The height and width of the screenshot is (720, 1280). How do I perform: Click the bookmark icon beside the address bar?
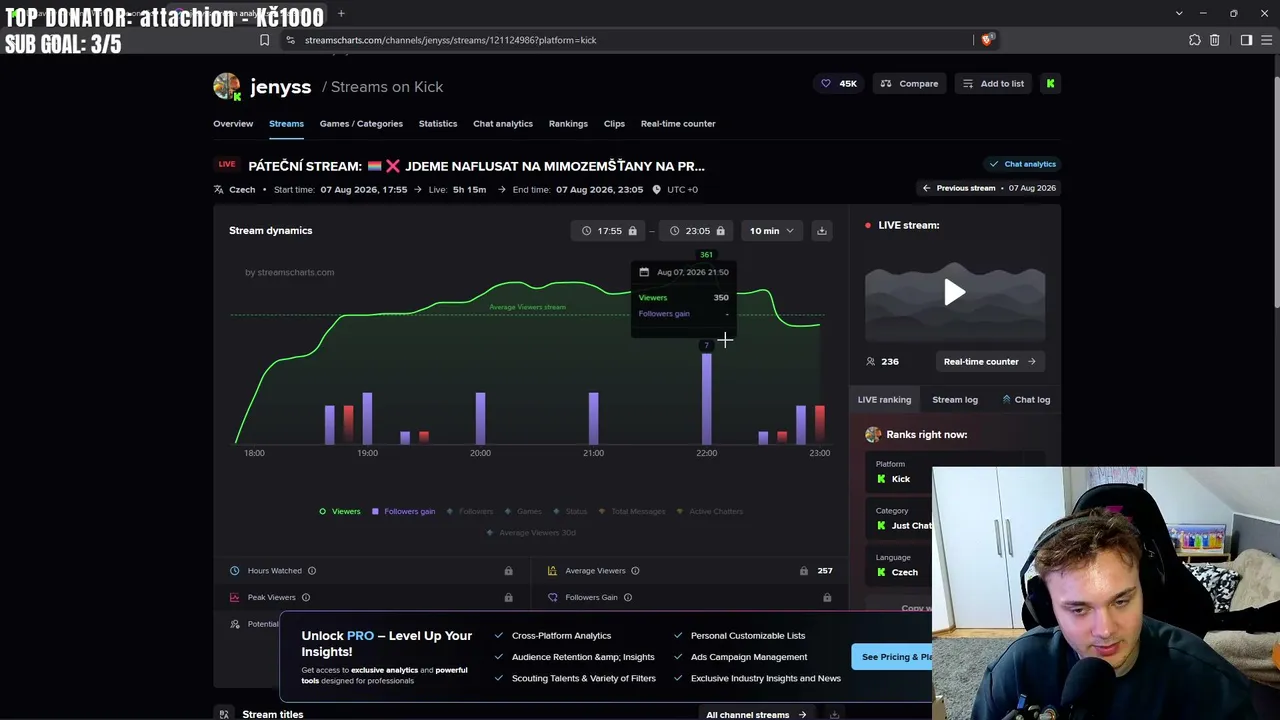tap(264, 40)
